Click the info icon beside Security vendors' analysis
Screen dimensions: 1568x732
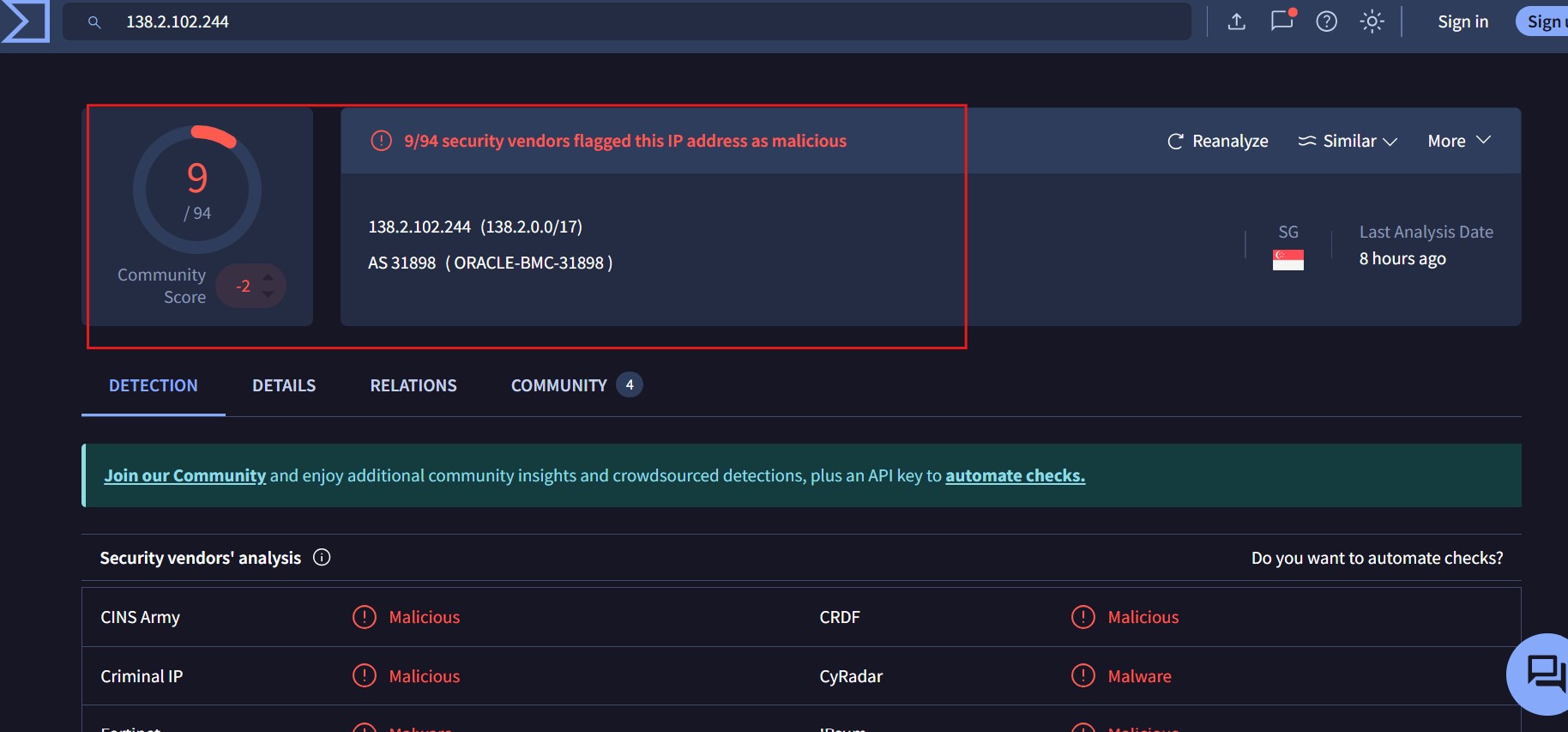tap(322, 558)
